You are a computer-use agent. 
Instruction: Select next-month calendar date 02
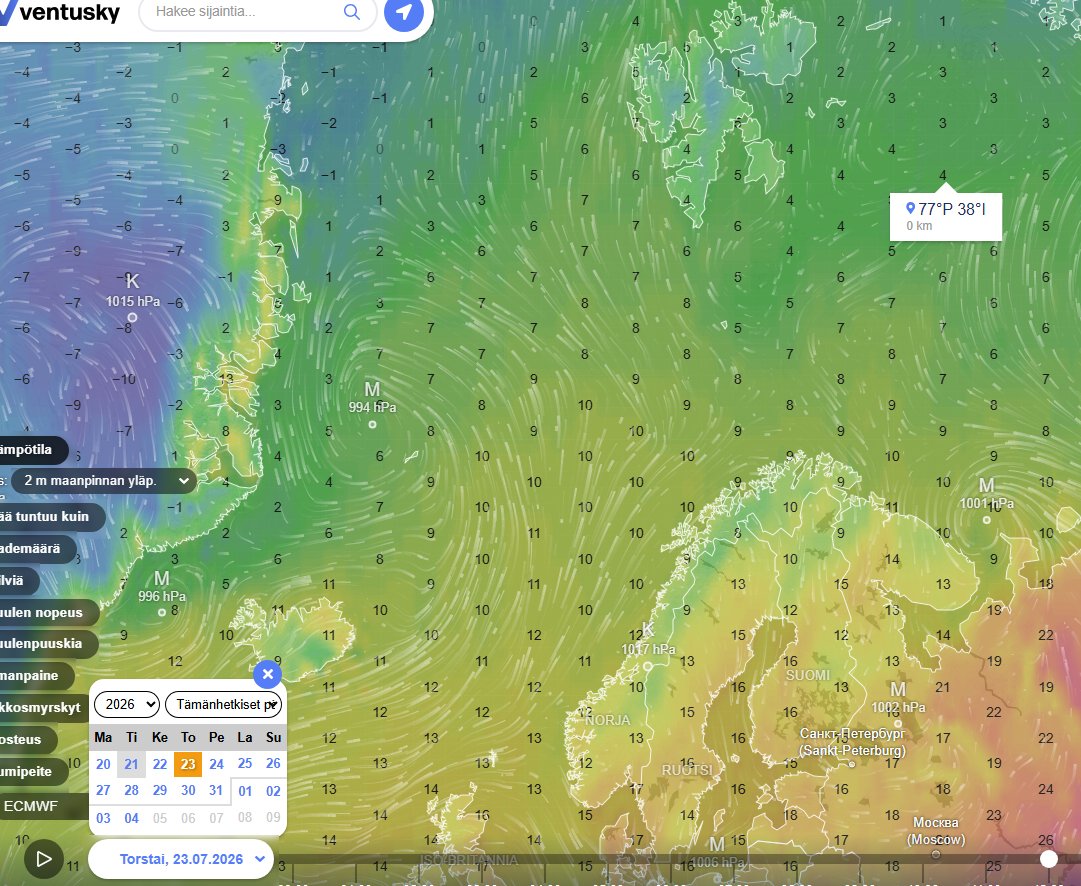coord(273,791)
